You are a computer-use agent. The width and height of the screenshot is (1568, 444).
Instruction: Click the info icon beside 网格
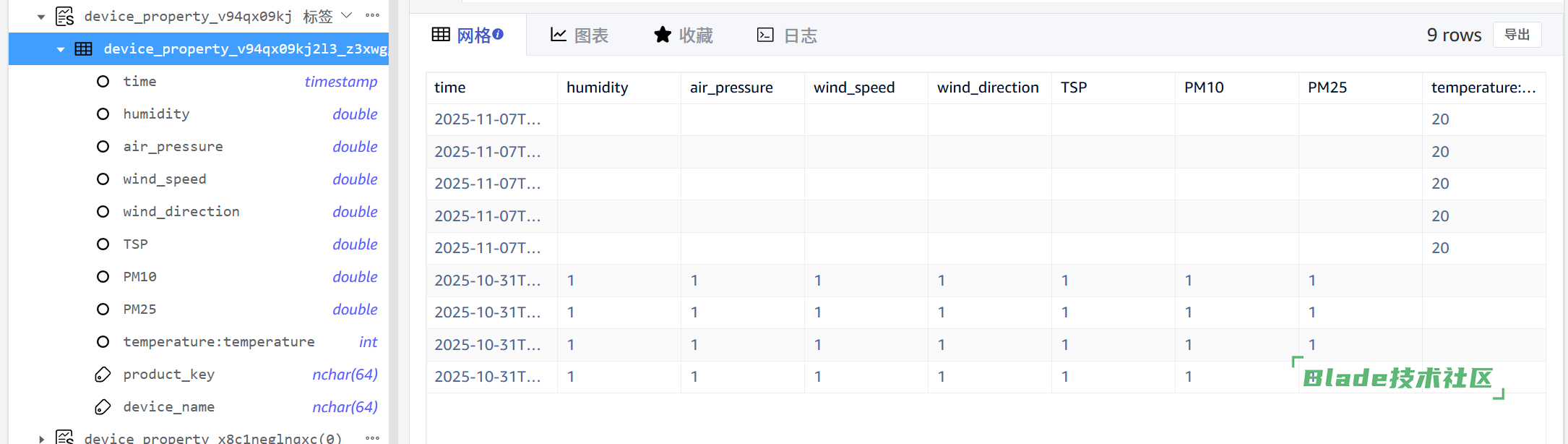(499, 34)
